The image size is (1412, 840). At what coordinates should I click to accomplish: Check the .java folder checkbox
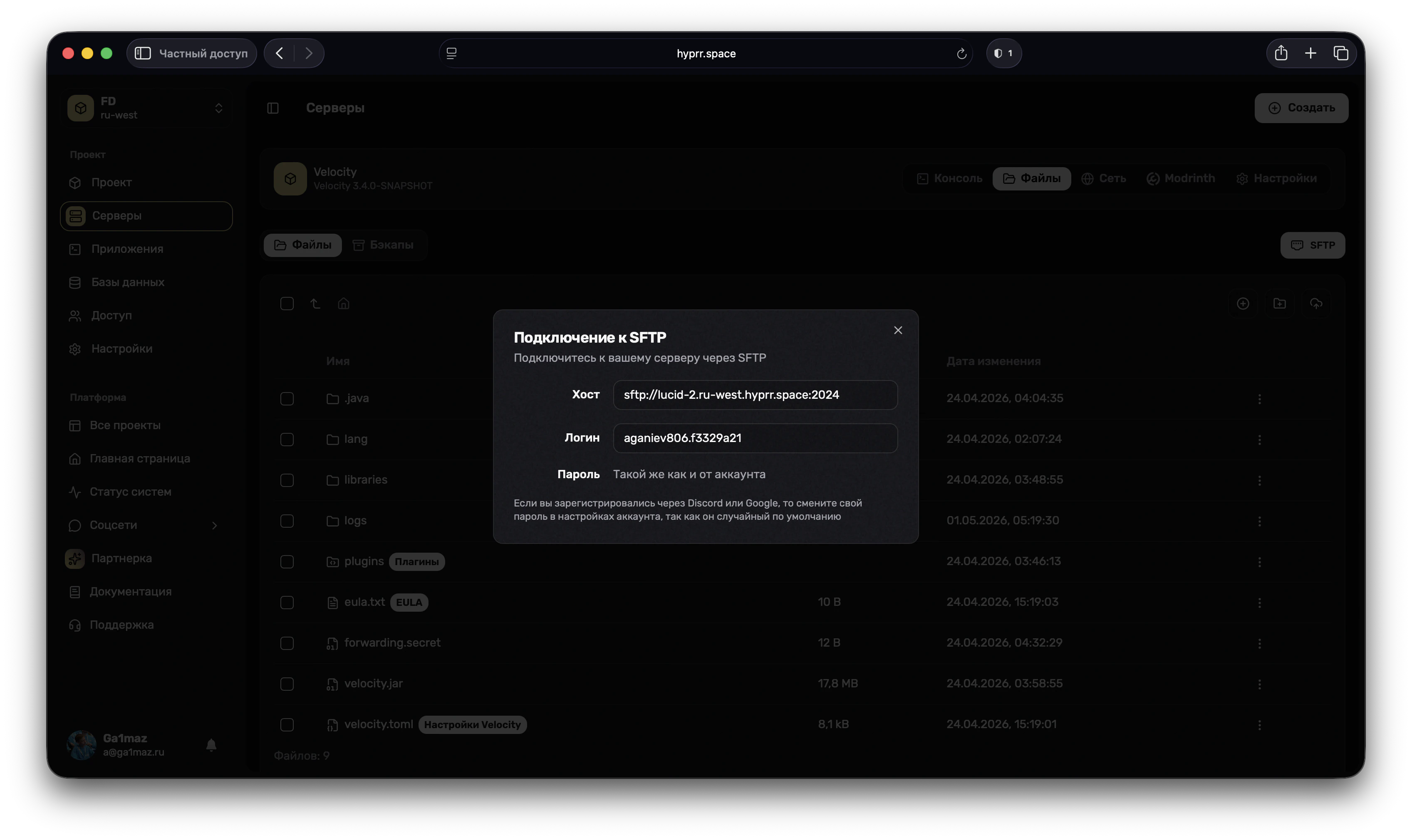click(x=287, y=398)
